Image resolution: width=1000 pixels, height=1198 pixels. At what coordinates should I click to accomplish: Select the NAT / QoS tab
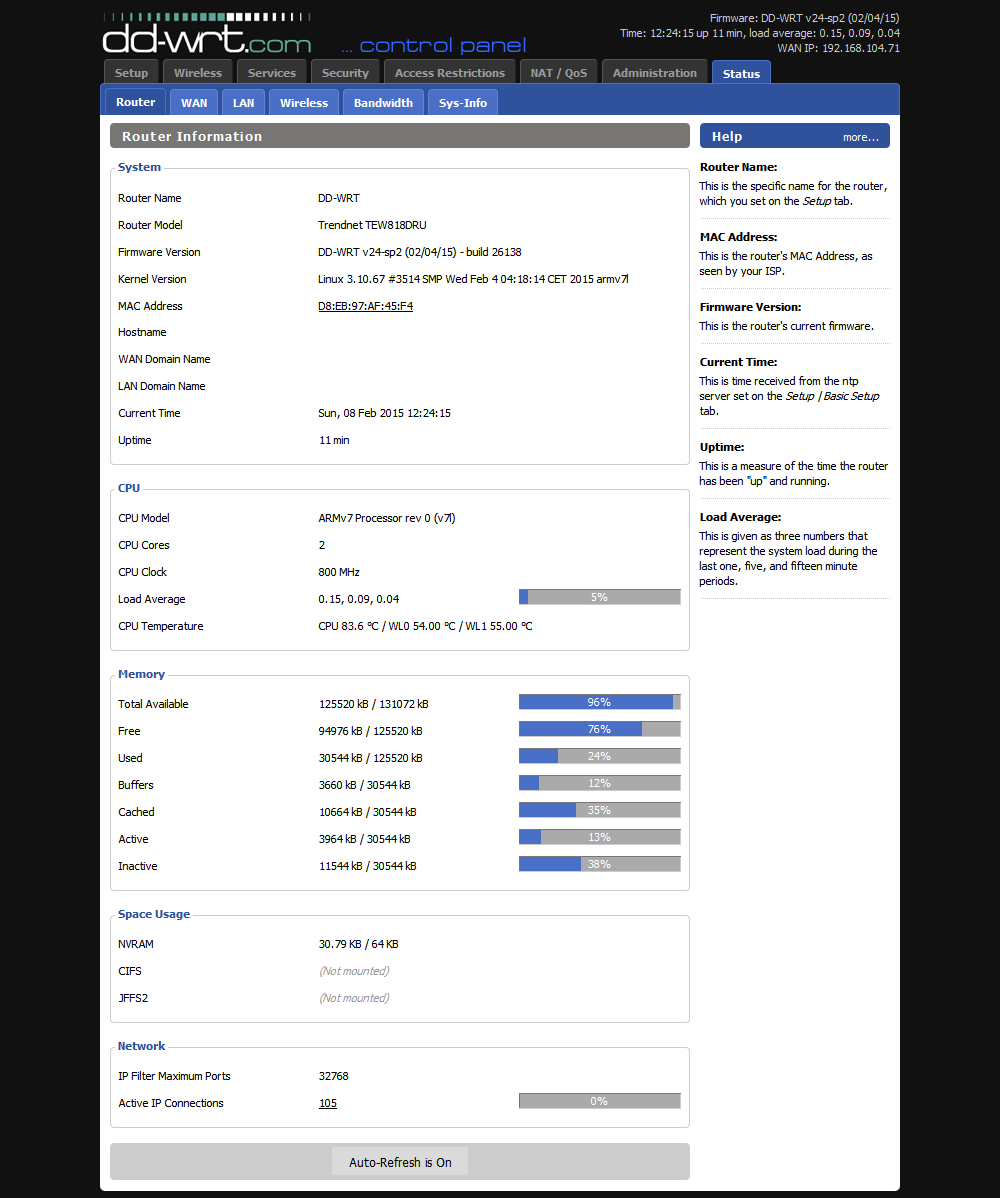[558, 73]
